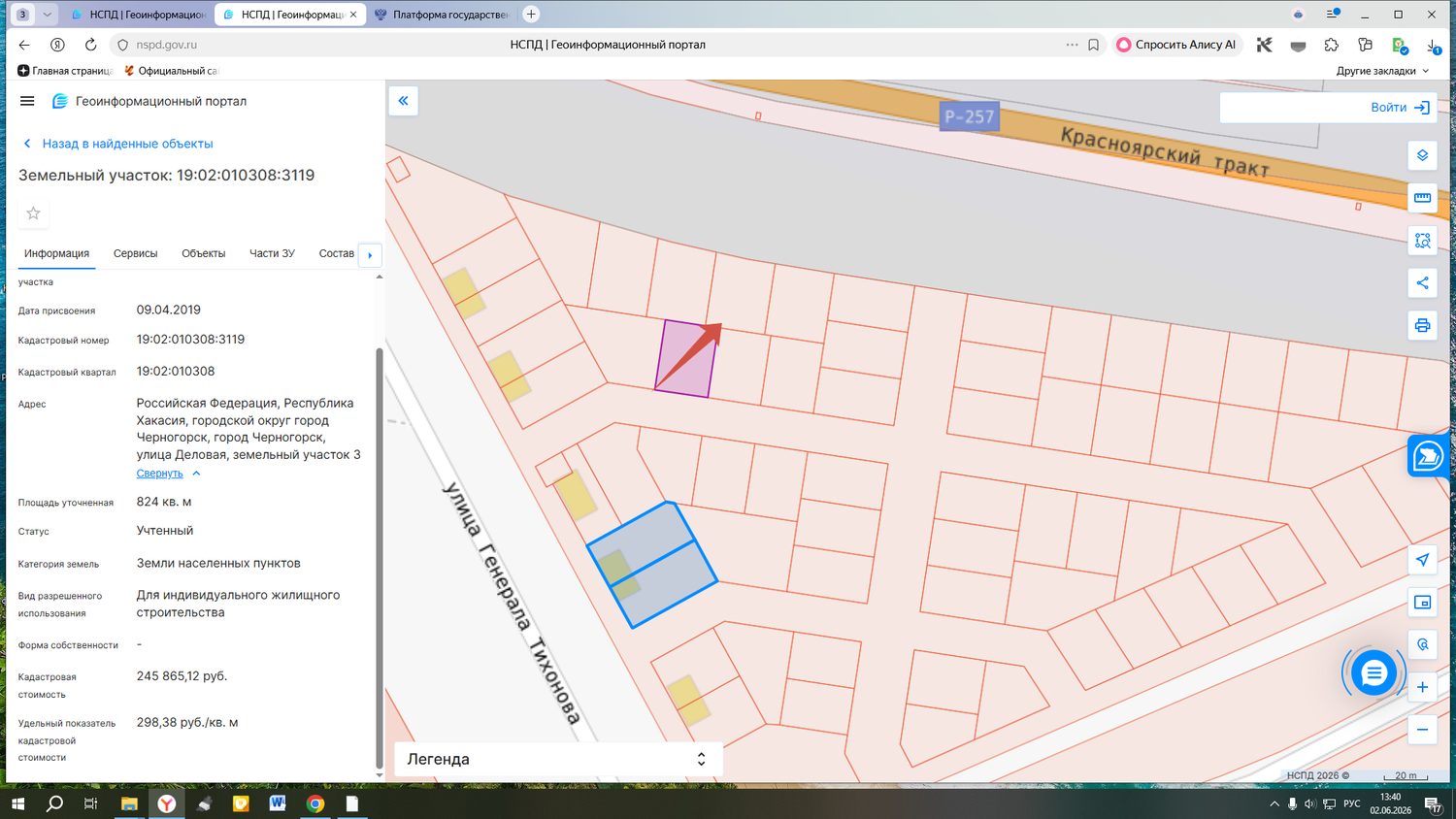Open Другие закладки dropdown

coord(1382,71)
